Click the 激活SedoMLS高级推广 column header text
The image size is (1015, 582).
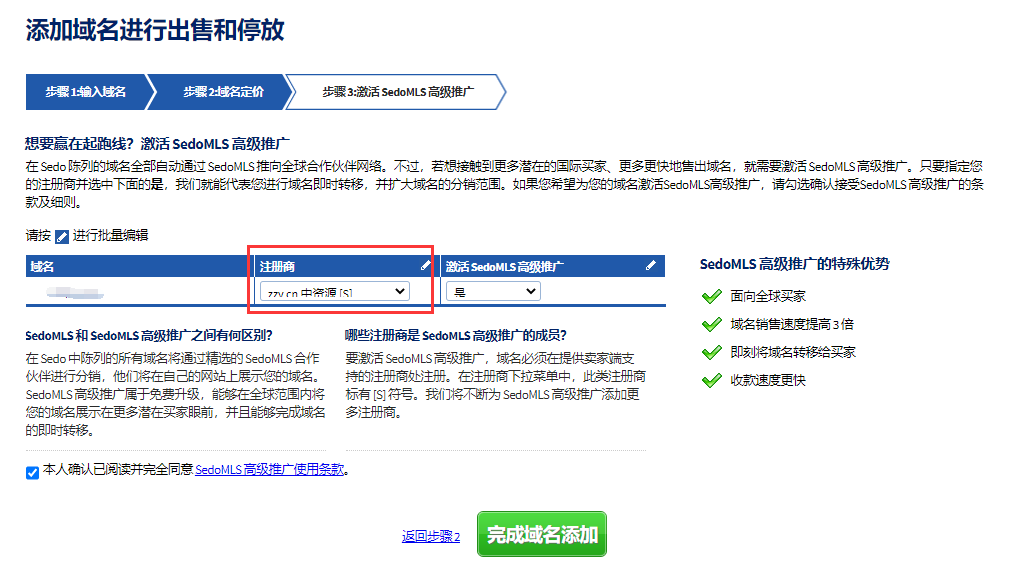(504, 267)
